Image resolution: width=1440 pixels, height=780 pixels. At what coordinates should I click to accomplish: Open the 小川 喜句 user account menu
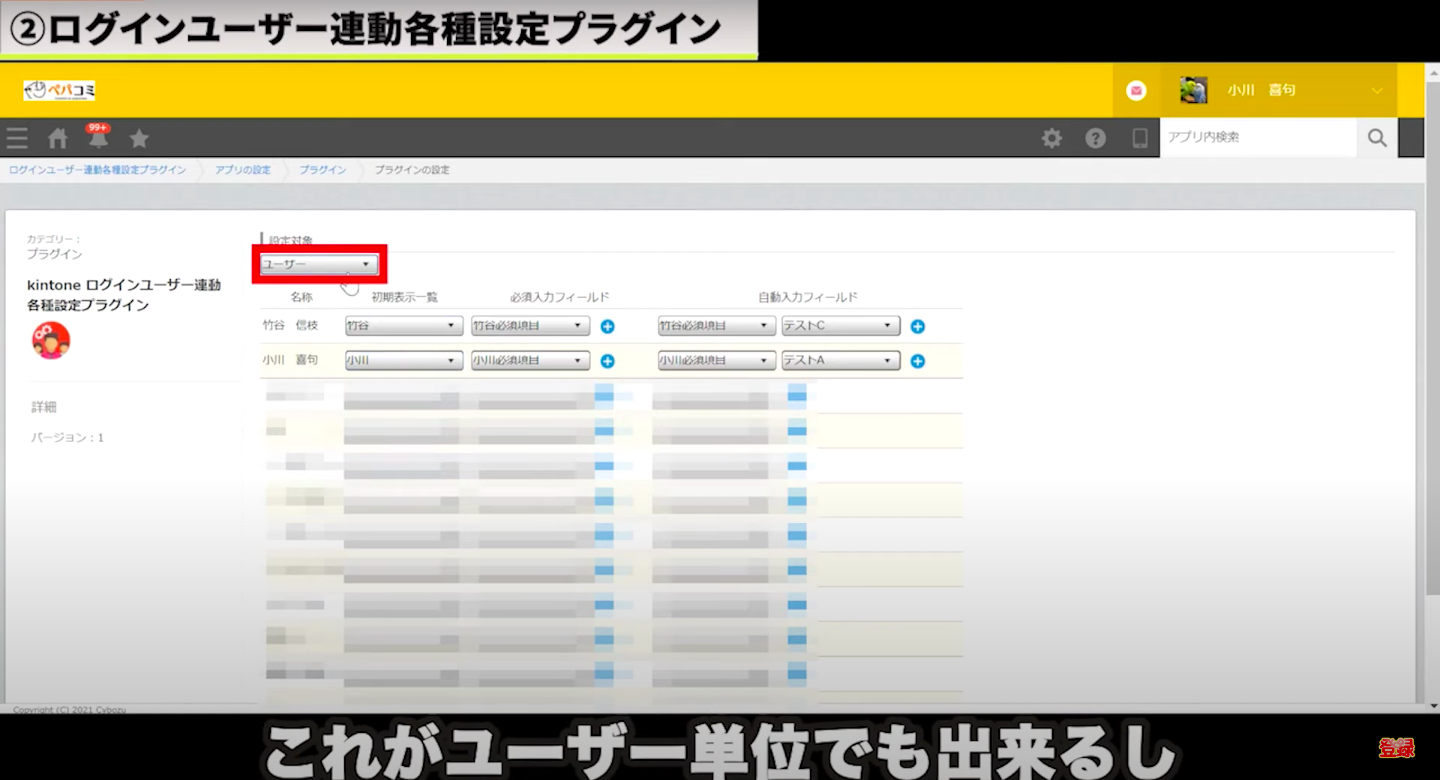pyautogui.click(x=1290, y=91)
